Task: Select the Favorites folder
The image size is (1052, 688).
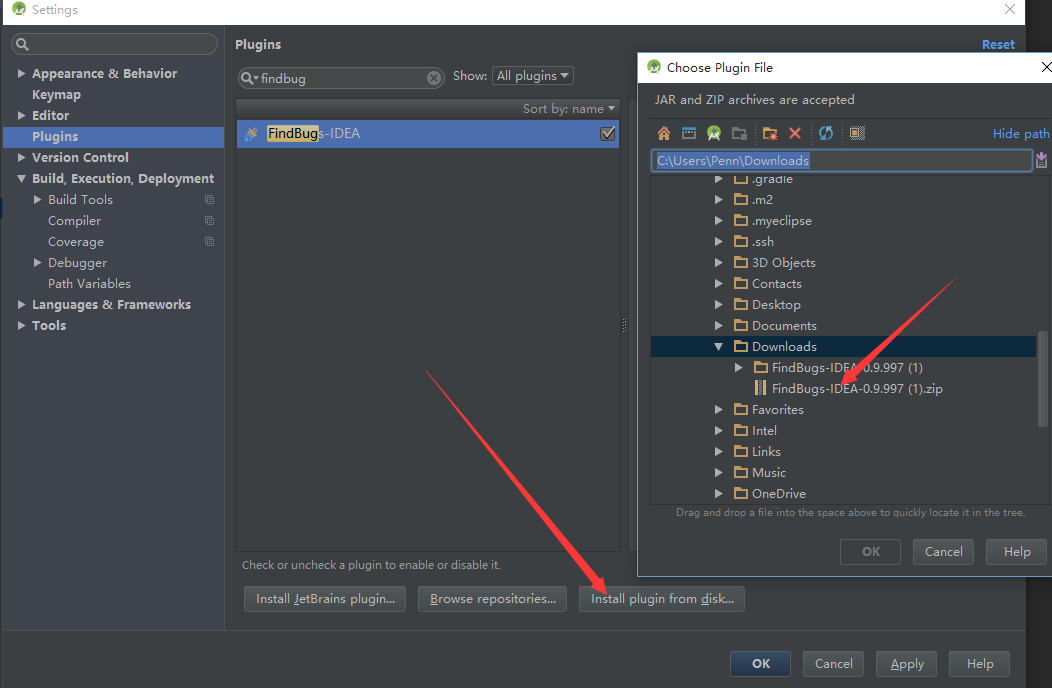Action: 778,409
